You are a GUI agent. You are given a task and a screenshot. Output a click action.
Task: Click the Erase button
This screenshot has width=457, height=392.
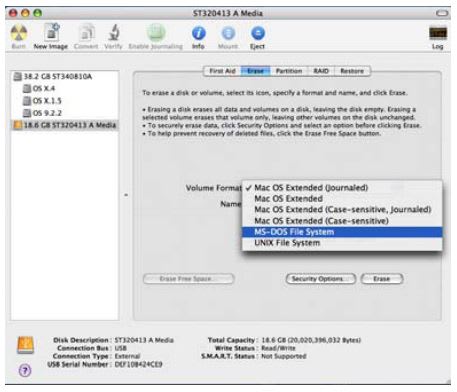(382, 279)
